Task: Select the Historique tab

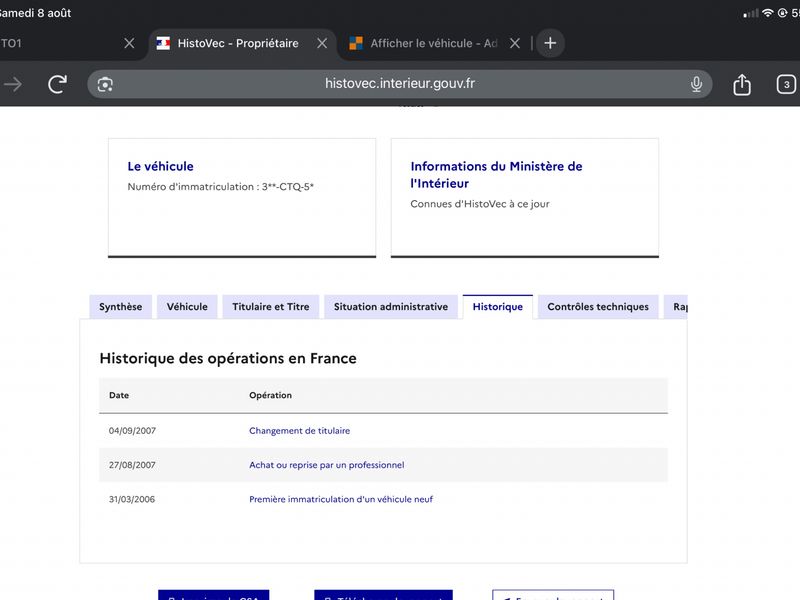Action: (497, 307)
